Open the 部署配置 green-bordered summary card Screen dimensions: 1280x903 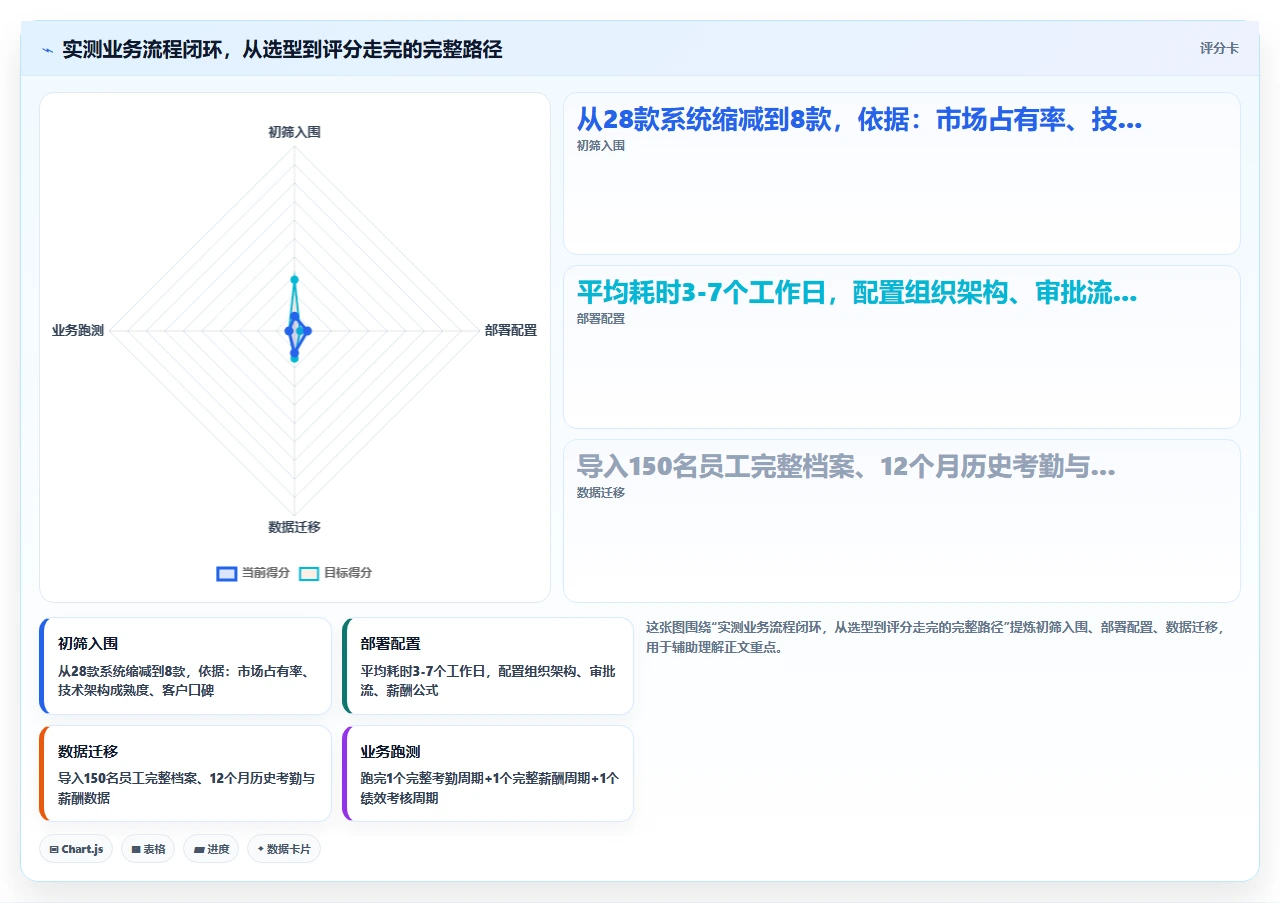(488, 666)
